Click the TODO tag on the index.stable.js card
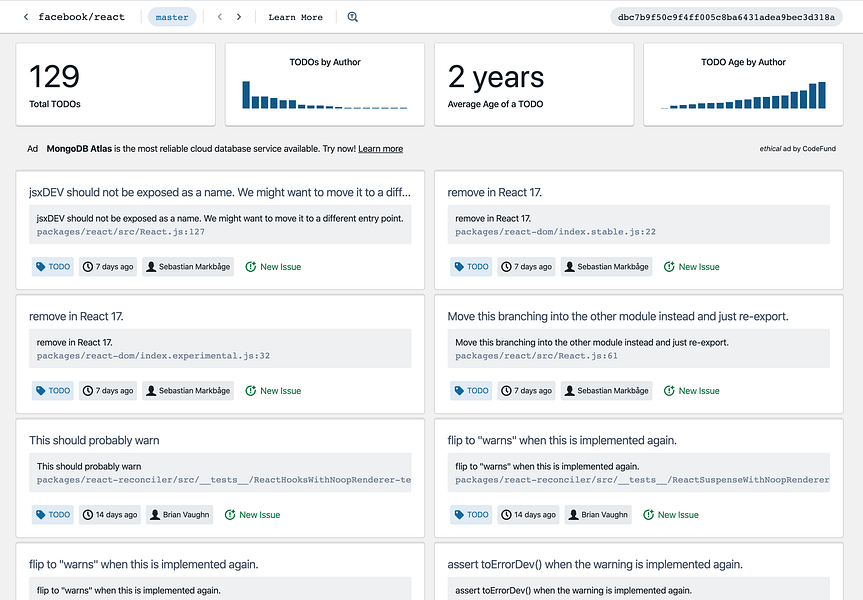Image resolution: width=863 pixels, height=600 pixels. click(471, 267)
